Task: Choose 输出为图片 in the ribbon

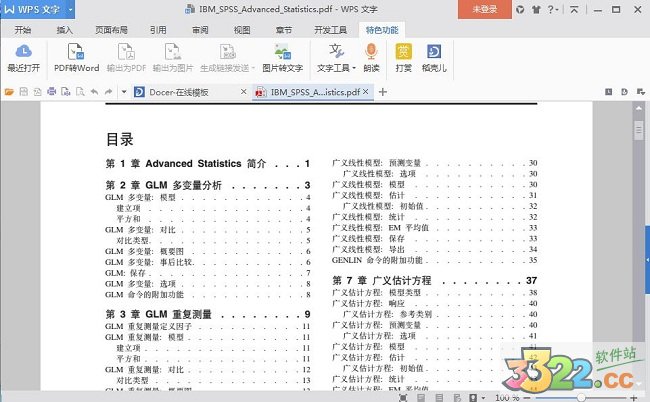Action: 173,58
